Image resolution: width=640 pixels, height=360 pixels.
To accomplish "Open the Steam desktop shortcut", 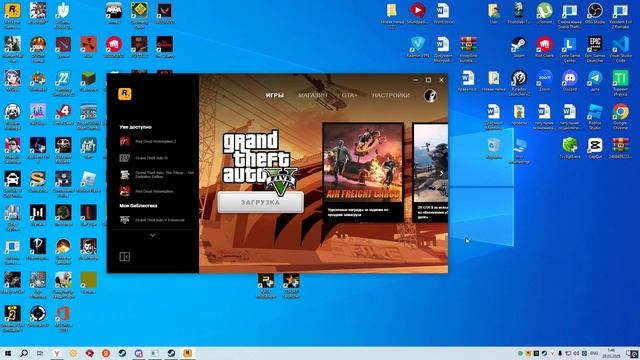I will click(x=519, y=47).
